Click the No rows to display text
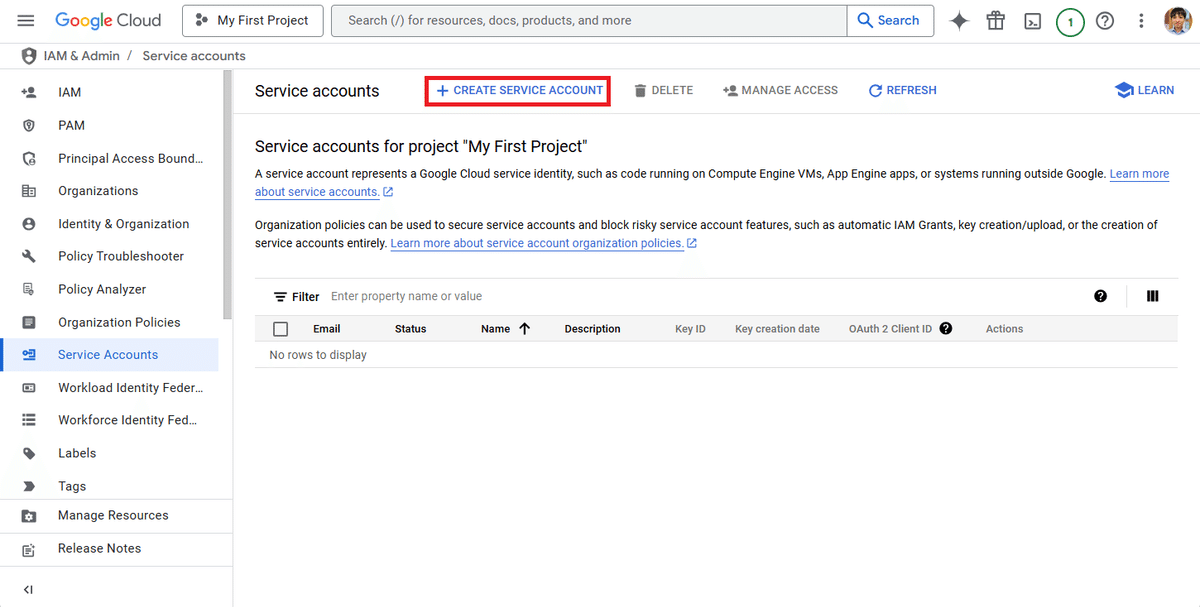 318,355
